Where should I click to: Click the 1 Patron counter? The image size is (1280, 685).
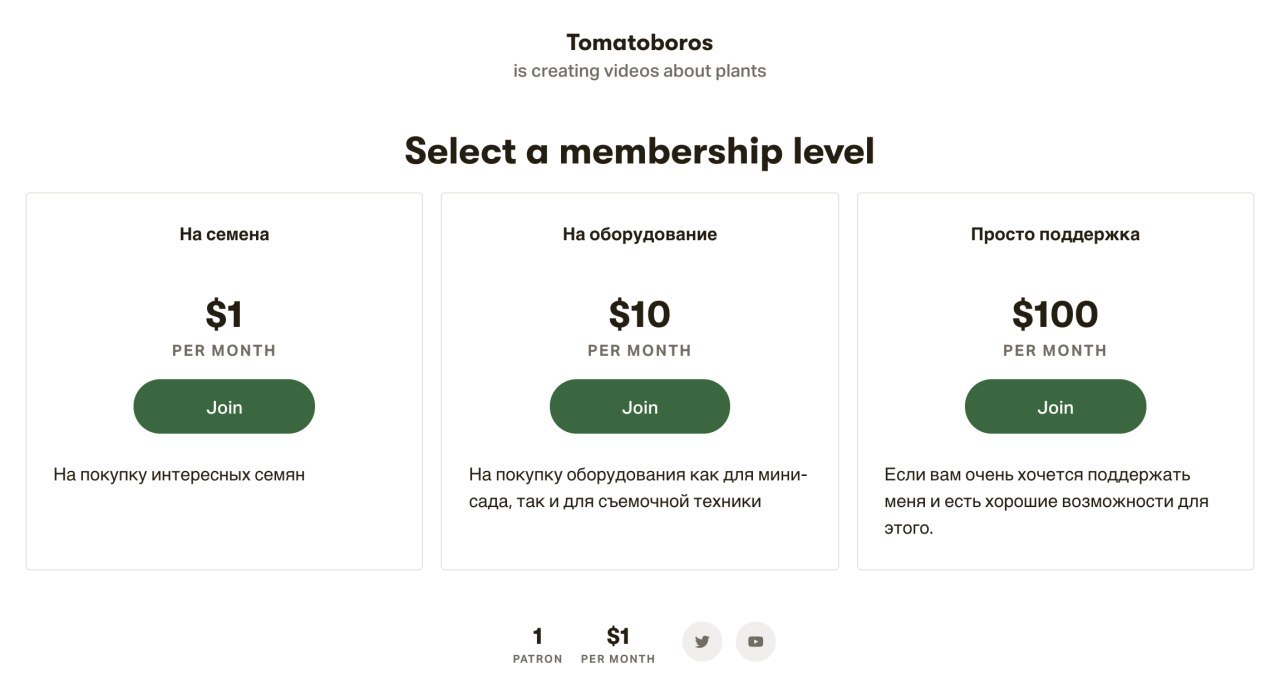tap(537, 645)
